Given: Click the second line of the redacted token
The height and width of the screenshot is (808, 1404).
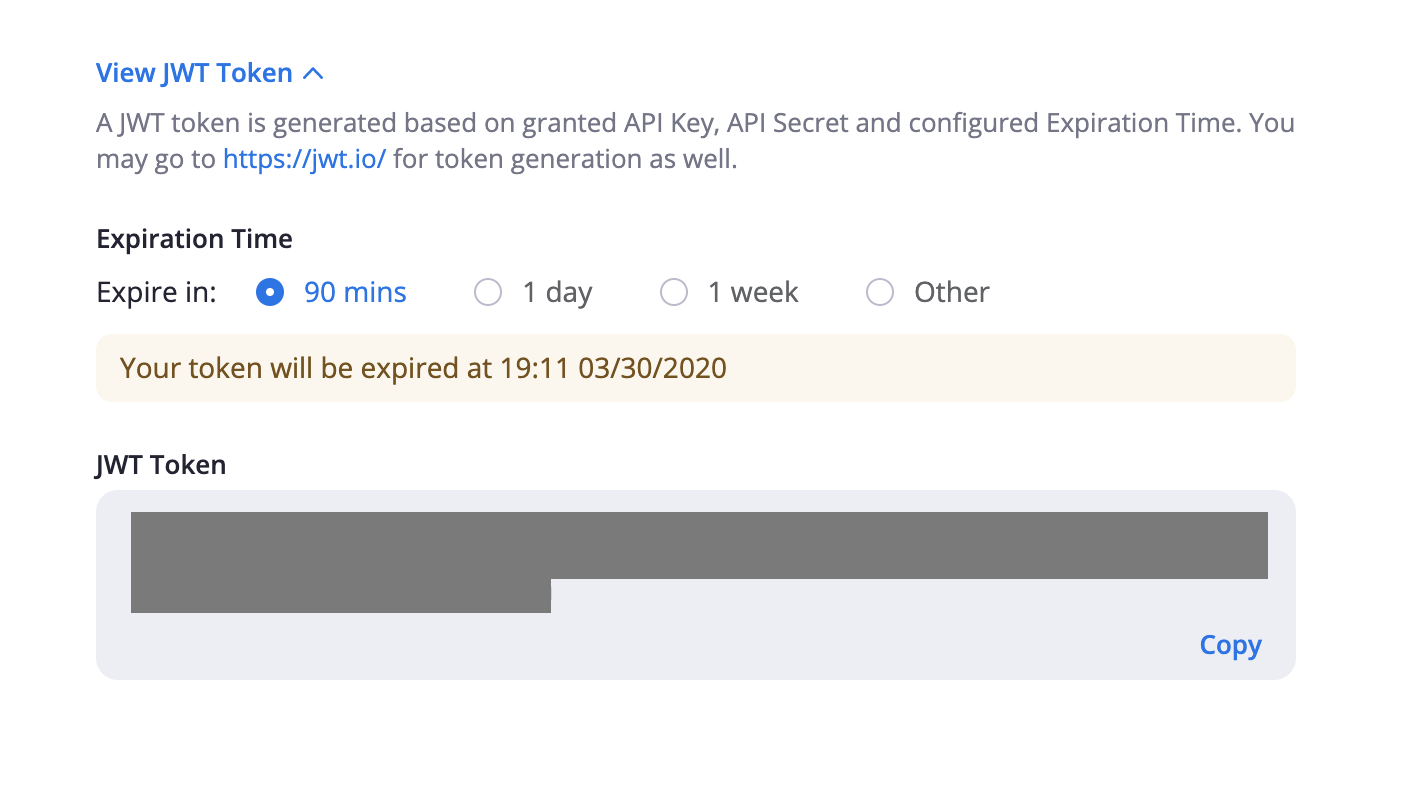Looking at the screenshot, I should point(341,596).
